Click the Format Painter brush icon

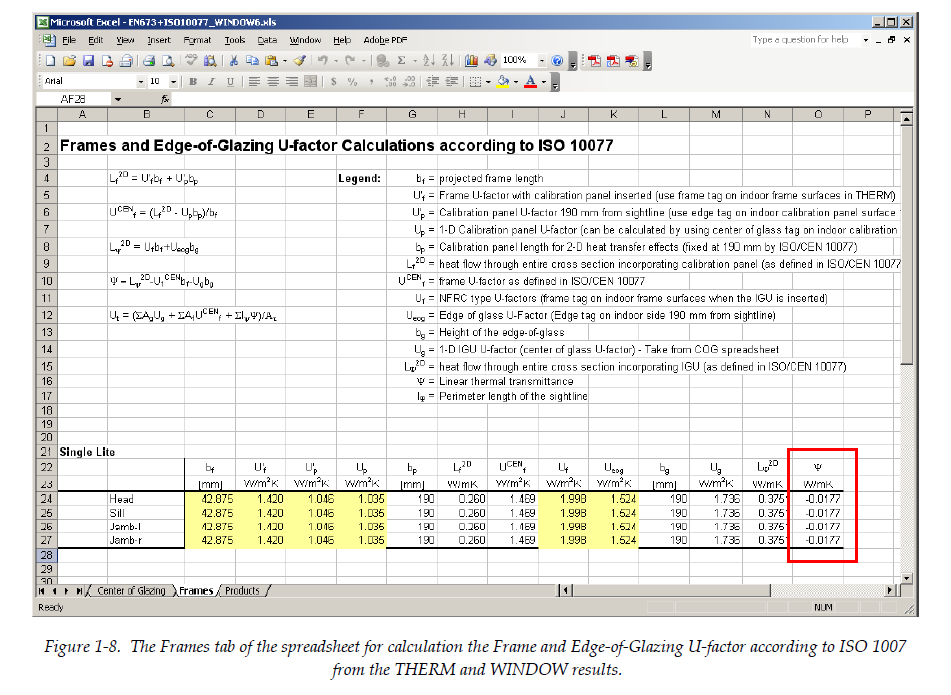(298, 61)
